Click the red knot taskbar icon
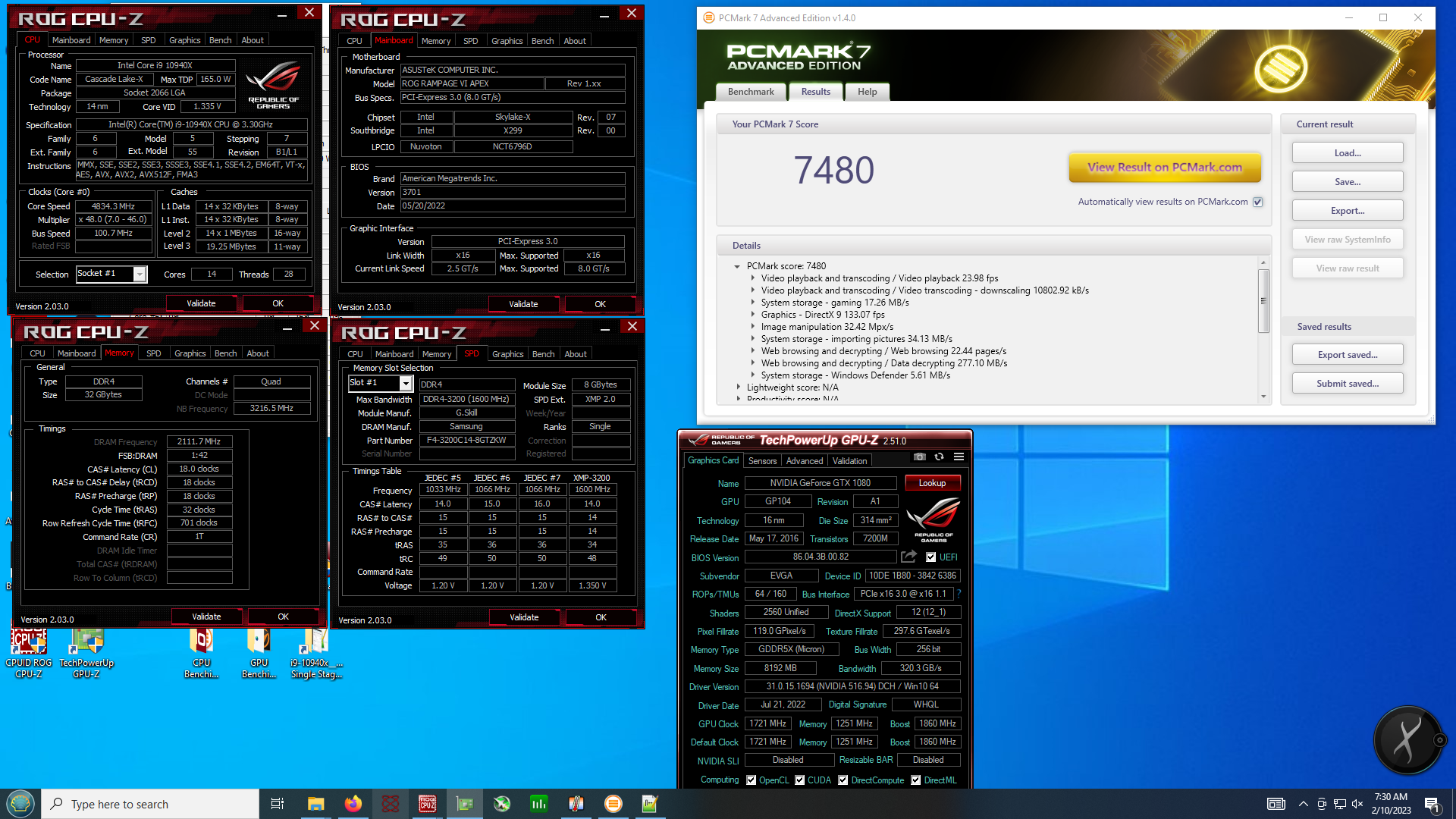Image resolution: width=1456 pixels, height=819 pixels. point(390,804)
